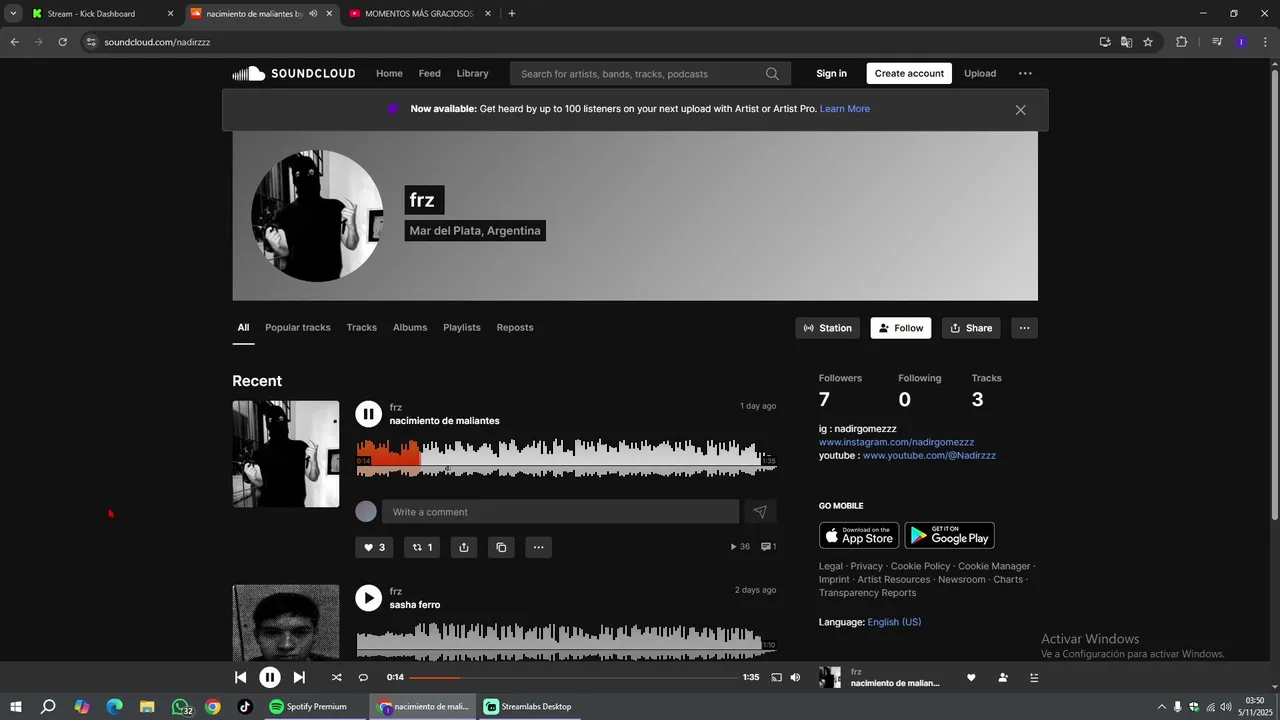This screenshot has width=1280, height=720.
Task: Open Chrome extensions puzzle icon
Action: [1181, 42]
